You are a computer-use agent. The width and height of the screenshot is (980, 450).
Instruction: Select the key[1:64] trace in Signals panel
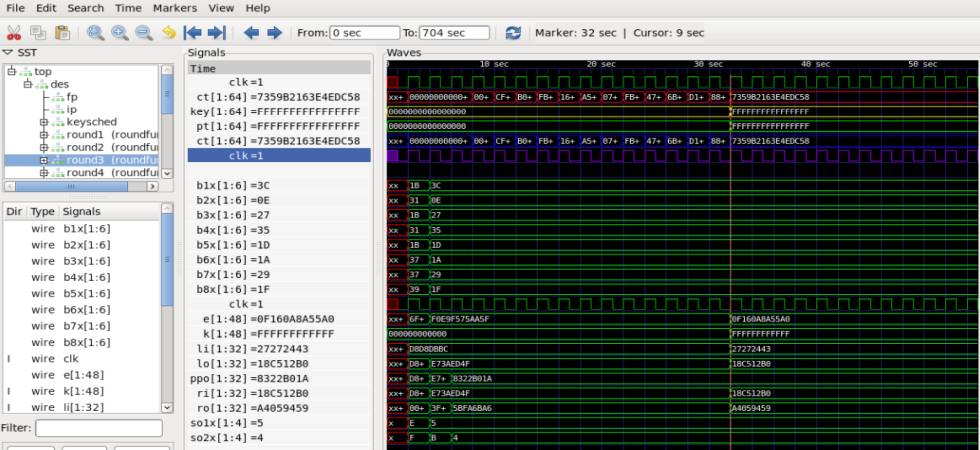[x=279, y=111]
